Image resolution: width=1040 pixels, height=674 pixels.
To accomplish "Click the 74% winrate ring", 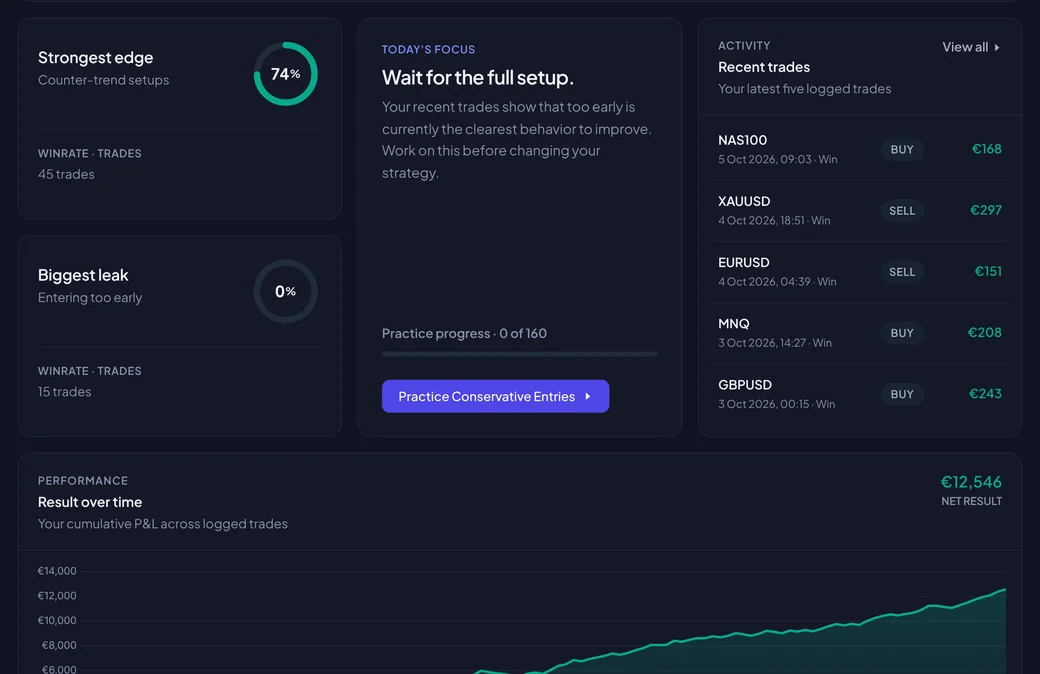I will (x=286, y=74).
